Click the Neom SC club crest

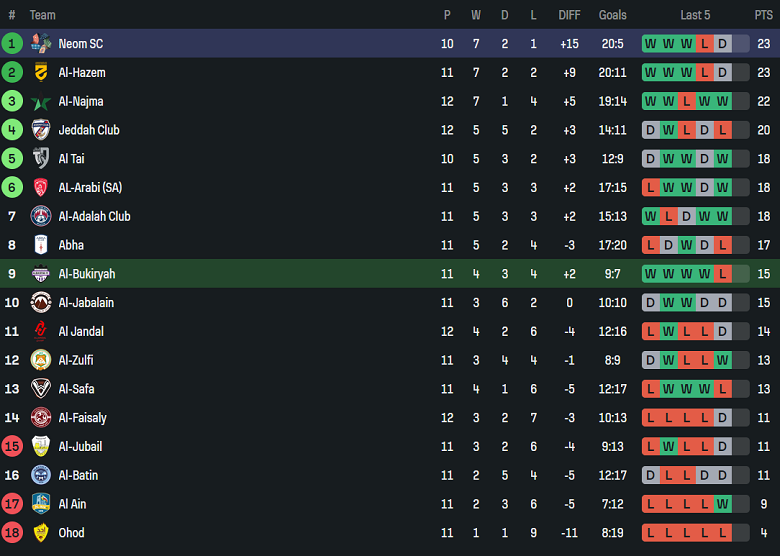pos(41,44)
